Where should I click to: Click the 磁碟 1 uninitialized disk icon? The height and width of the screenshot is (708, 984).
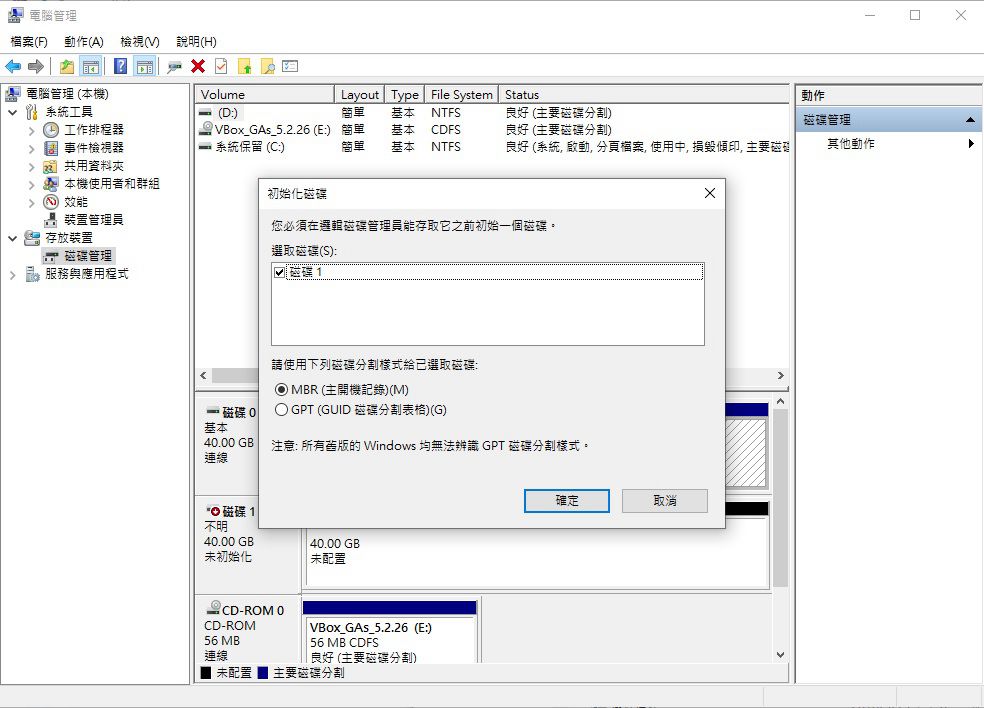tap(213, 511)
